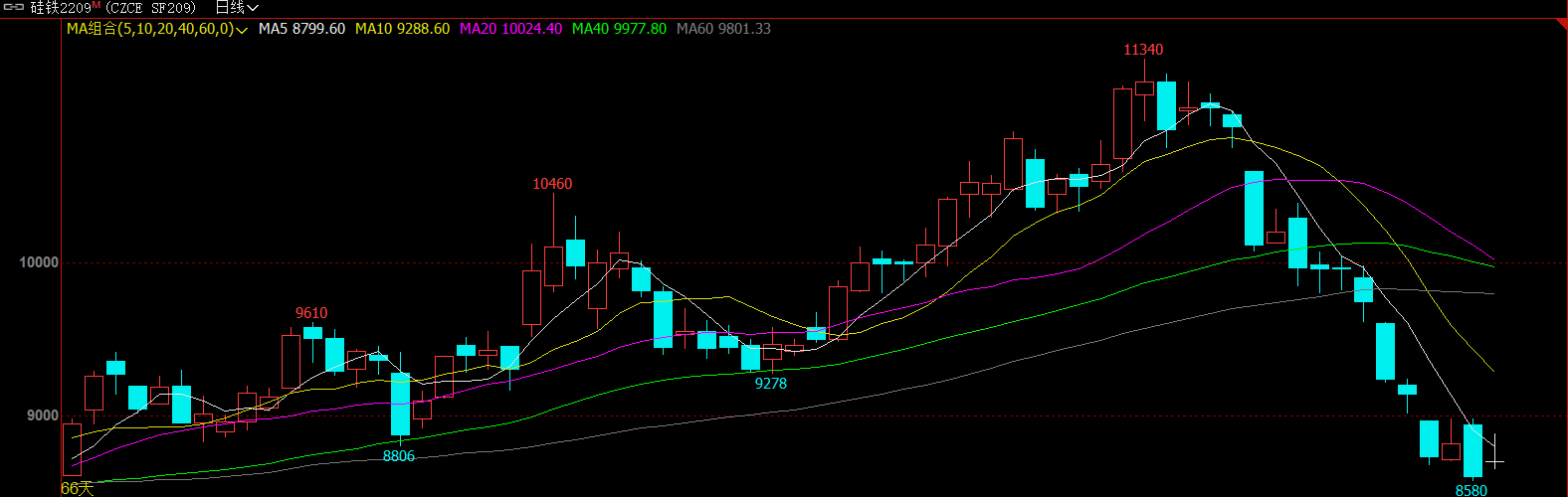Viewport: 1568px width, 497px height.
Task: Click the 9610 peak price label
Action: point(311,313)
